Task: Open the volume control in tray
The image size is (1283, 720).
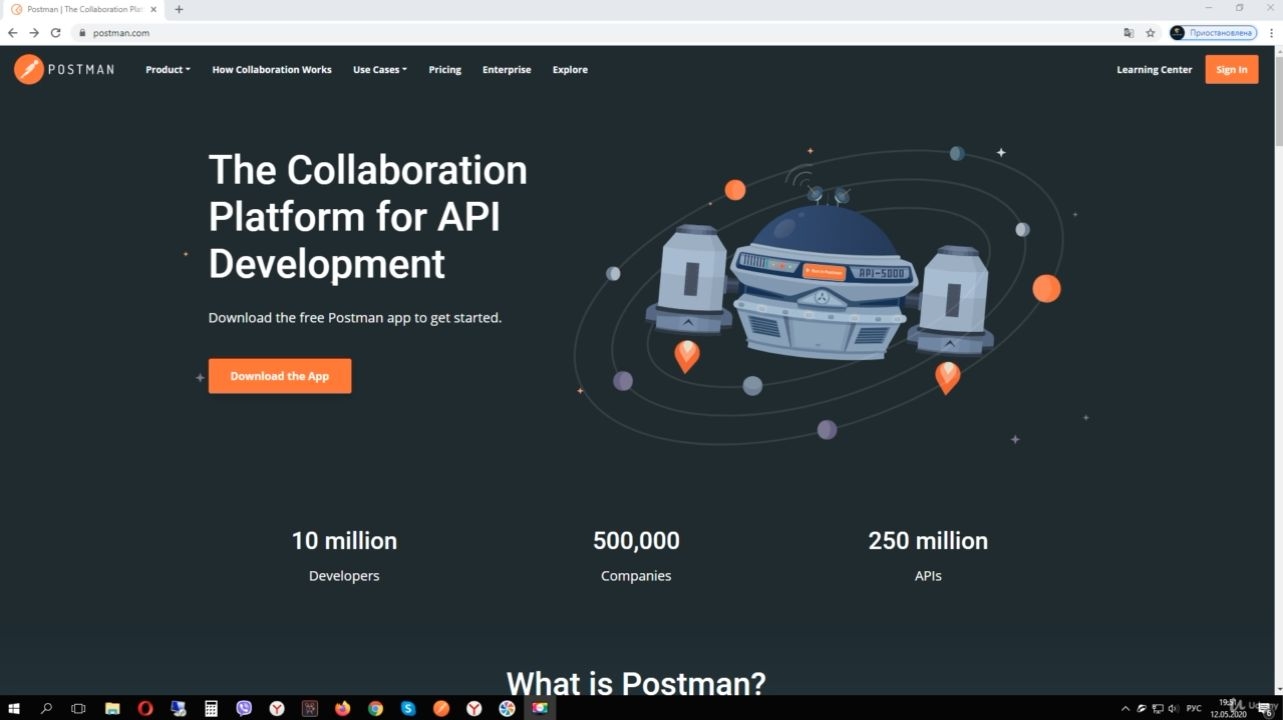Action: [1173, 708]
